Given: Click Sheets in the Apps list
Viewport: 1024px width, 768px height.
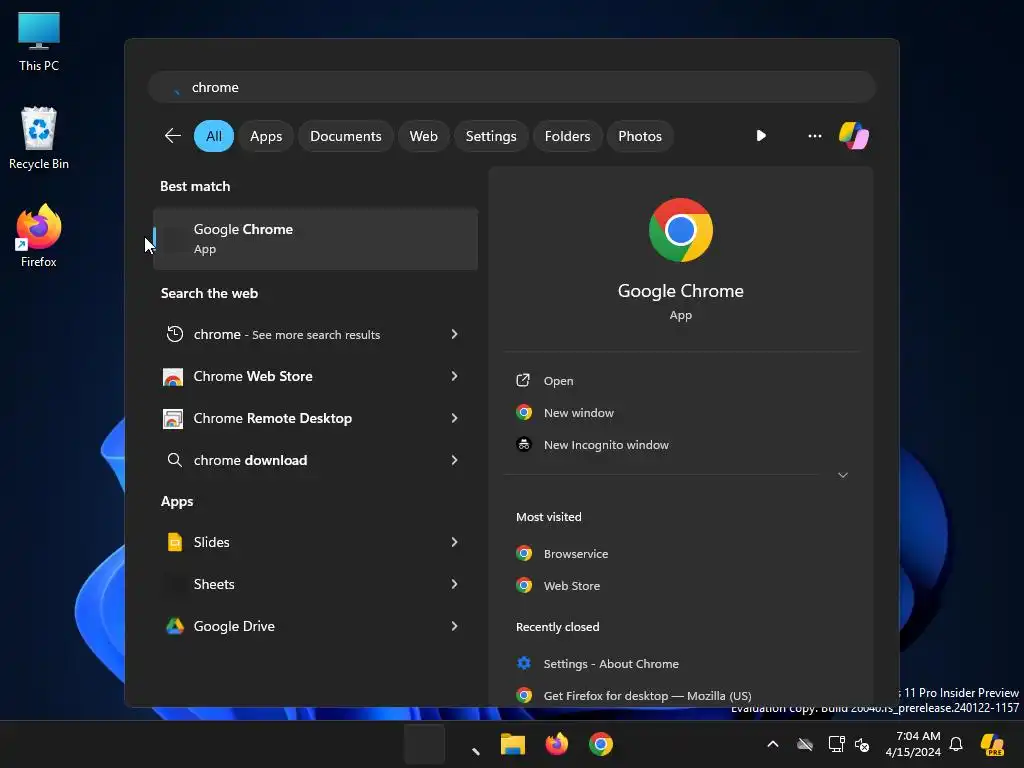Looking at the screenshot, I should [214, 584].
